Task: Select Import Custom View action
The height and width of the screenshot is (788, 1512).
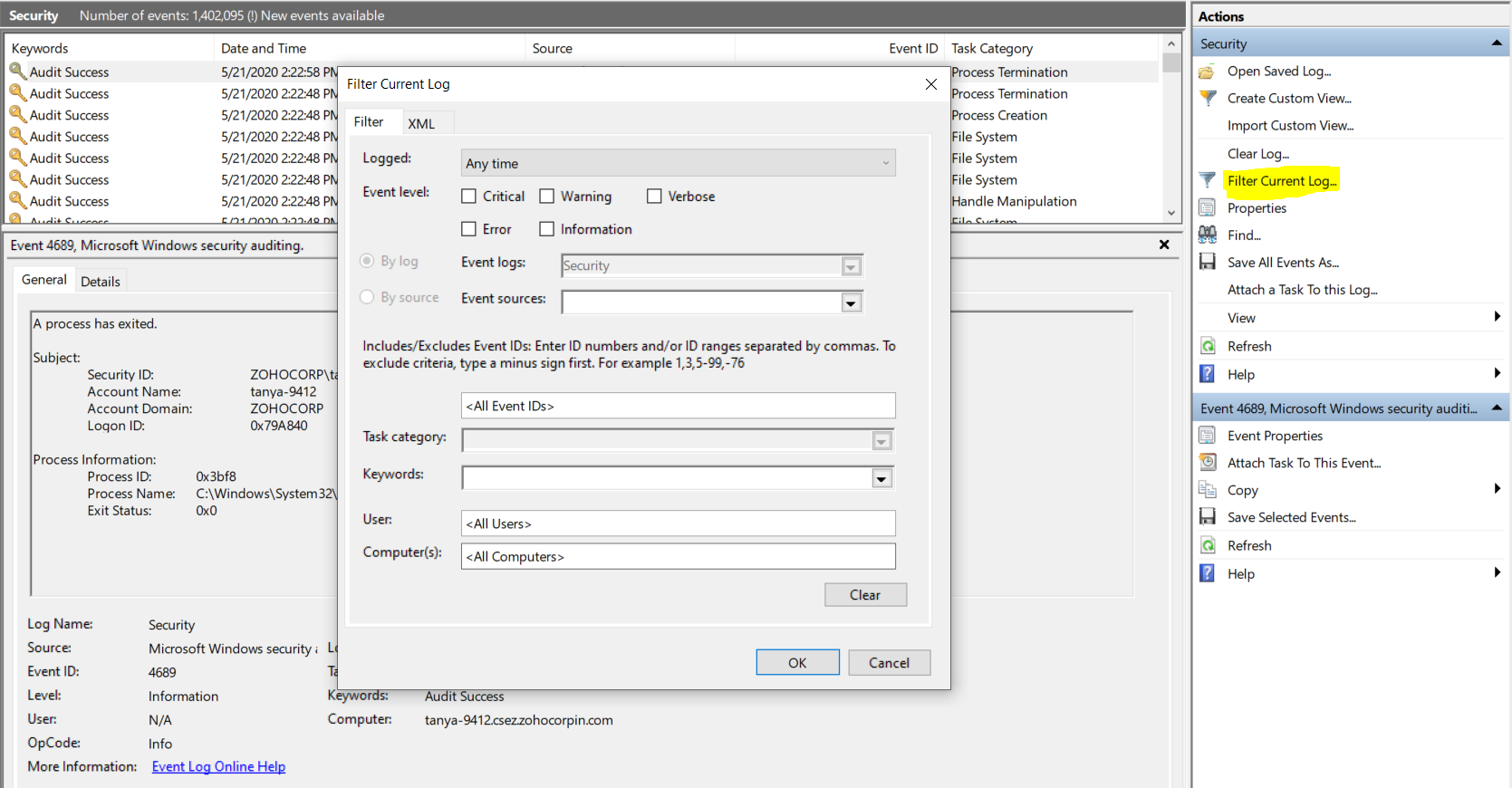Action: pyautogui.click(x=1290, y=126)
